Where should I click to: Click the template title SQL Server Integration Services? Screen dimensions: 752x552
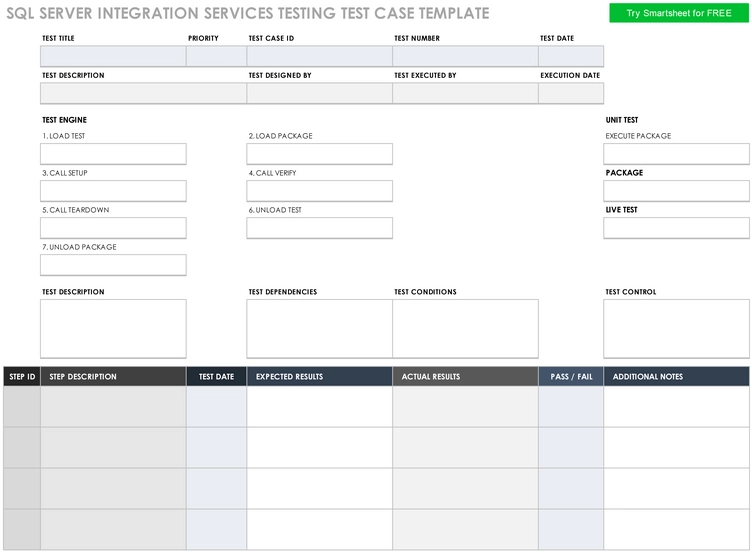pyautogui.click(x=247, y=13)
